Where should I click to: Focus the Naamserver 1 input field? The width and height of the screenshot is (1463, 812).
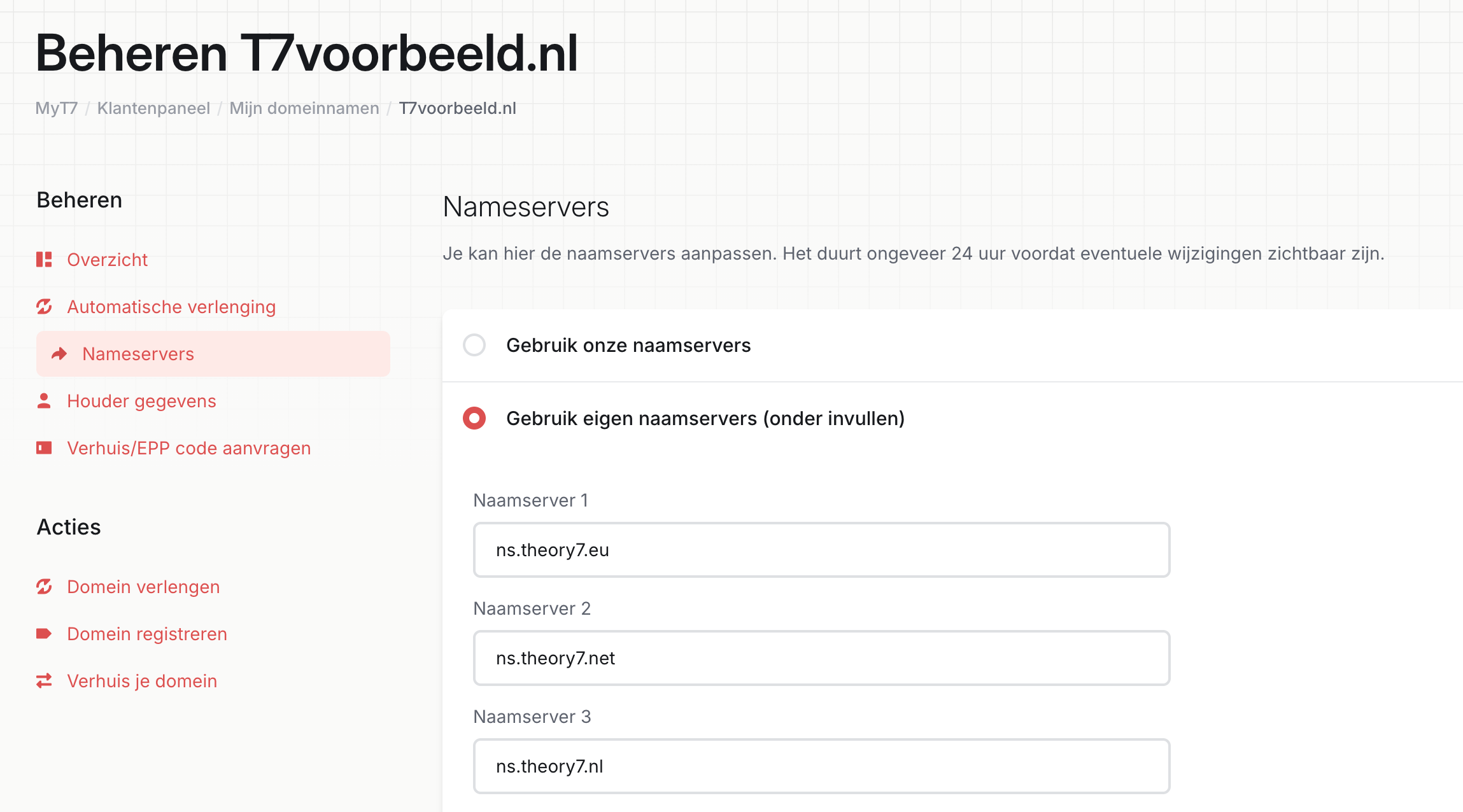[822, 550]
